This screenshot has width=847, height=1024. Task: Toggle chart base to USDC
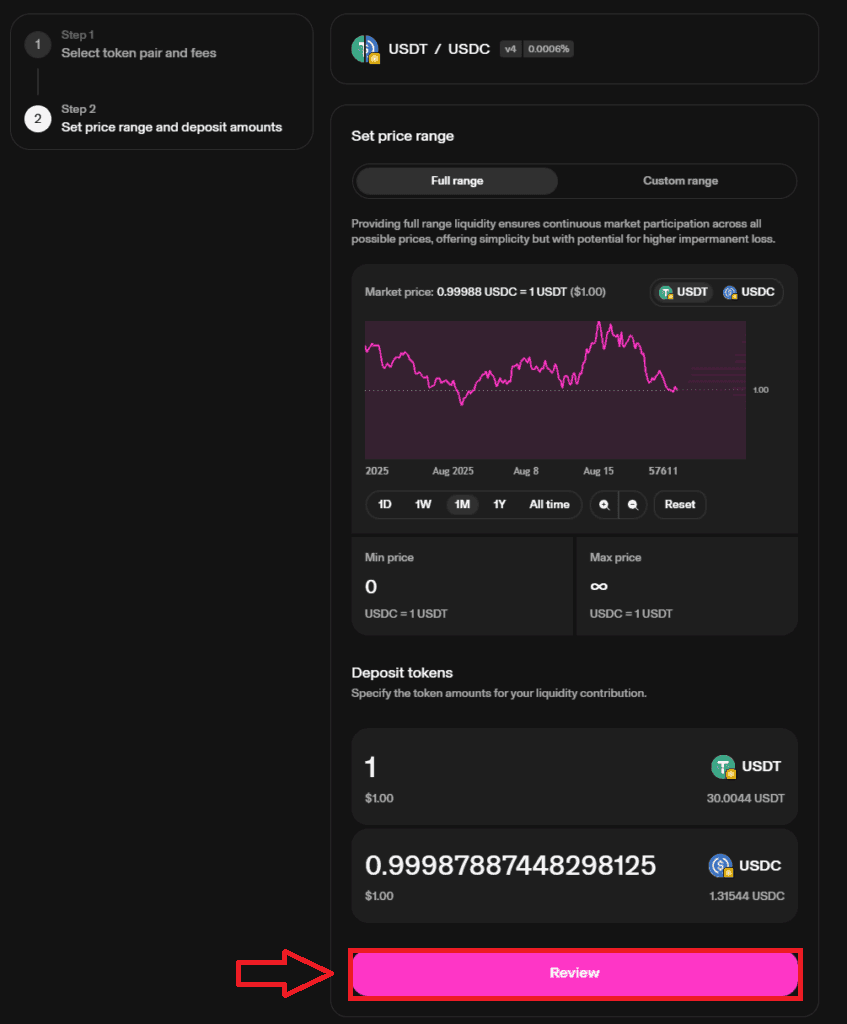point(748,292)
